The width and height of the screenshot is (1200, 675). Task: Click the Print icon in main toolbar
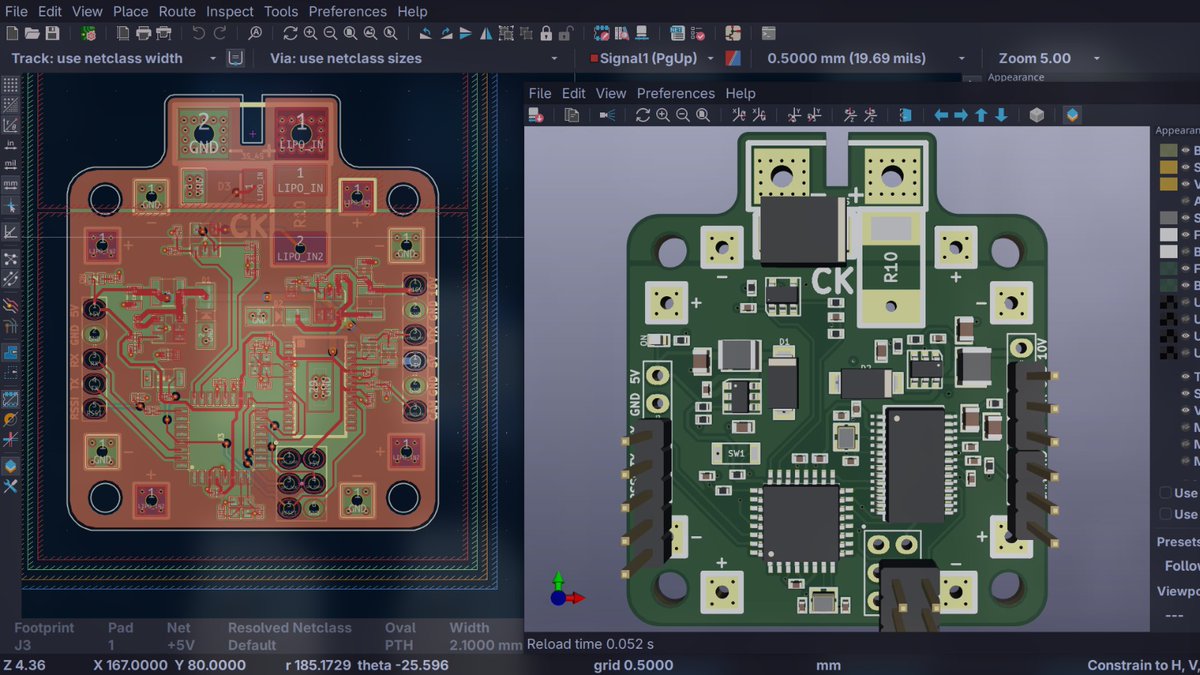point(143,33)
